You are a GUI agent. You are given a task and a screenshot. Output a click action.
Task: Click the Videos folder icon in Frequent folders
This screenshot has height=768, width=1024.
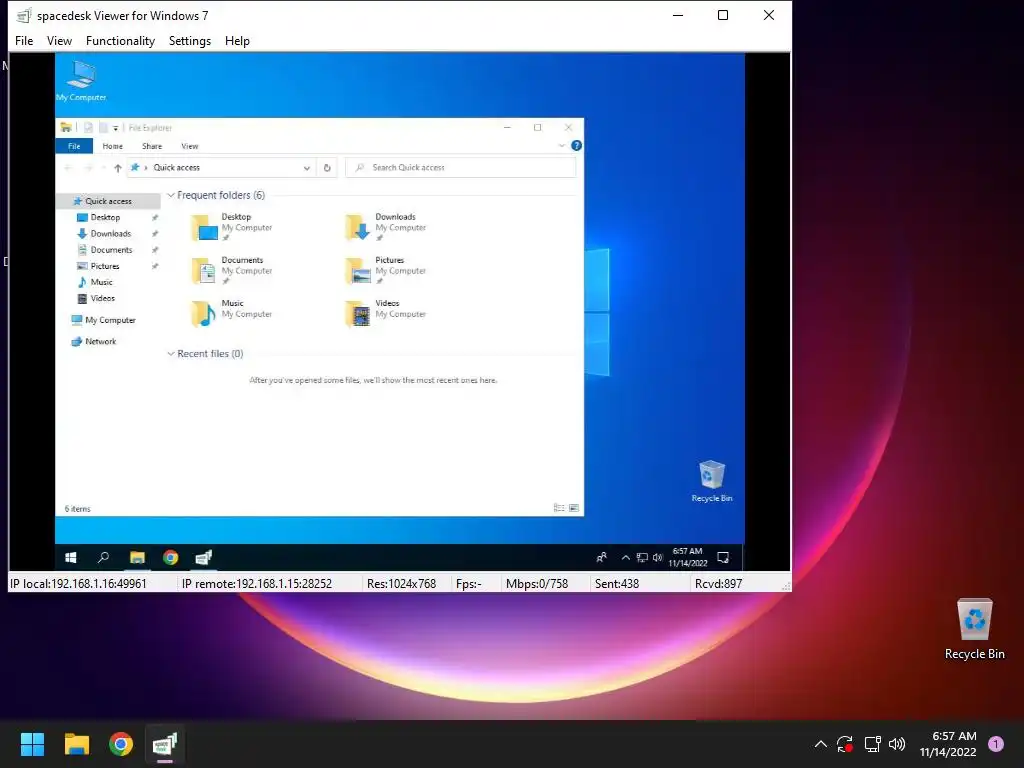click(x=358, y=314)
